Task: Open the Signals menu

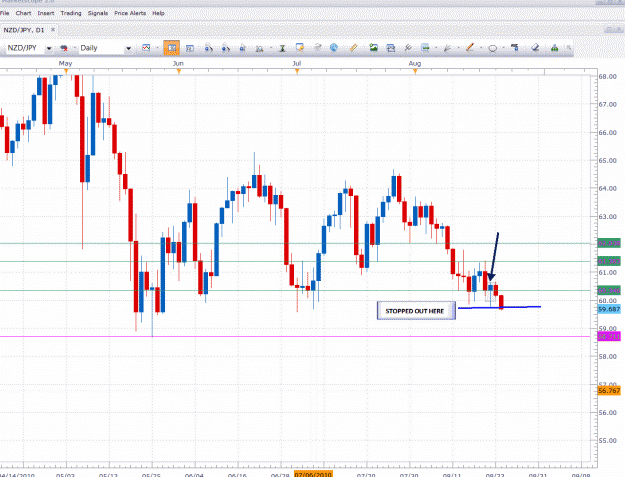Action: (x=98, y=13)
